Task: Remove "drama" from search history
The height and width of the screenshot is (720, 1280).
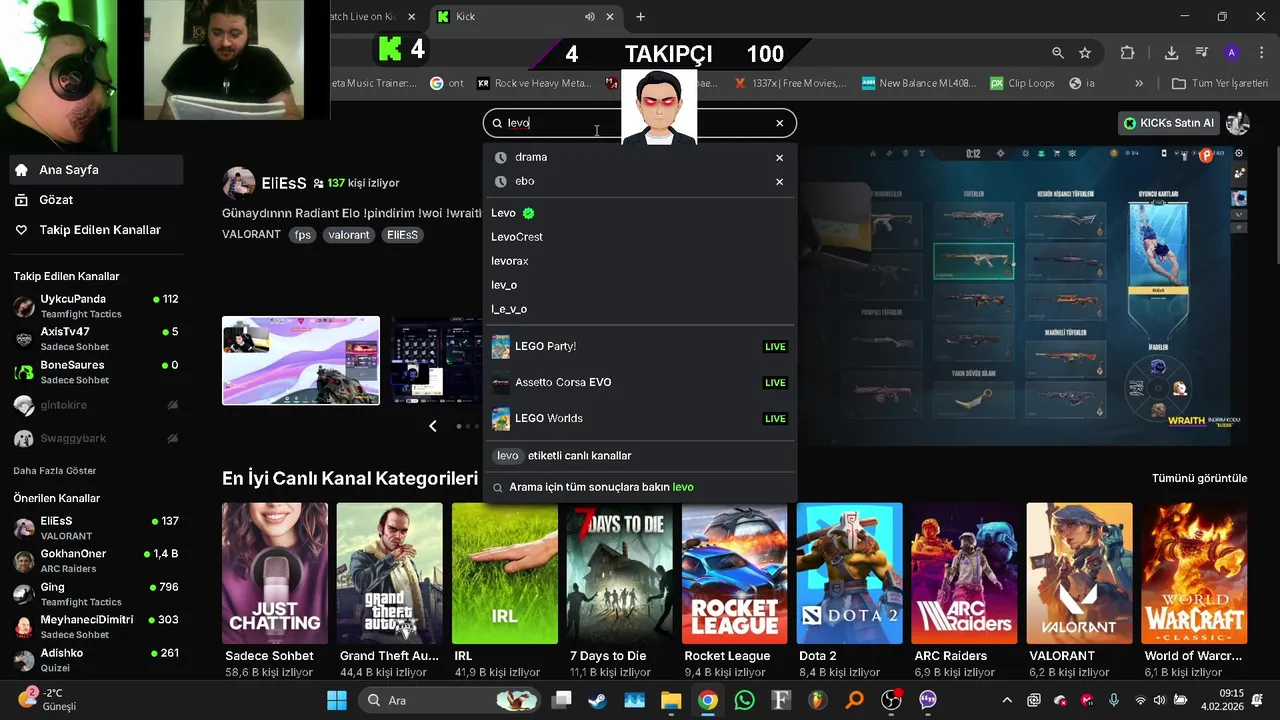Action: [780, 158]
